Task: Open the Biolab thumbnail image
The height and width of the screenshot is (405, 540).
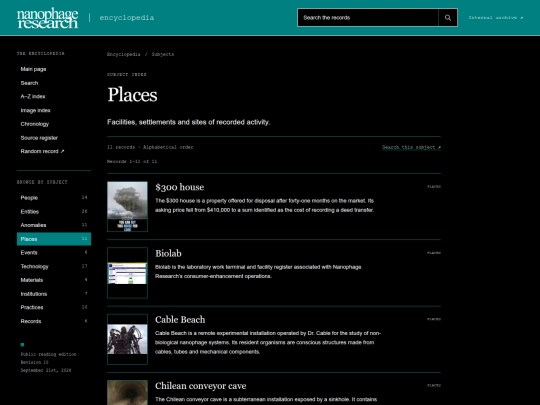Action: coord(127,273)
